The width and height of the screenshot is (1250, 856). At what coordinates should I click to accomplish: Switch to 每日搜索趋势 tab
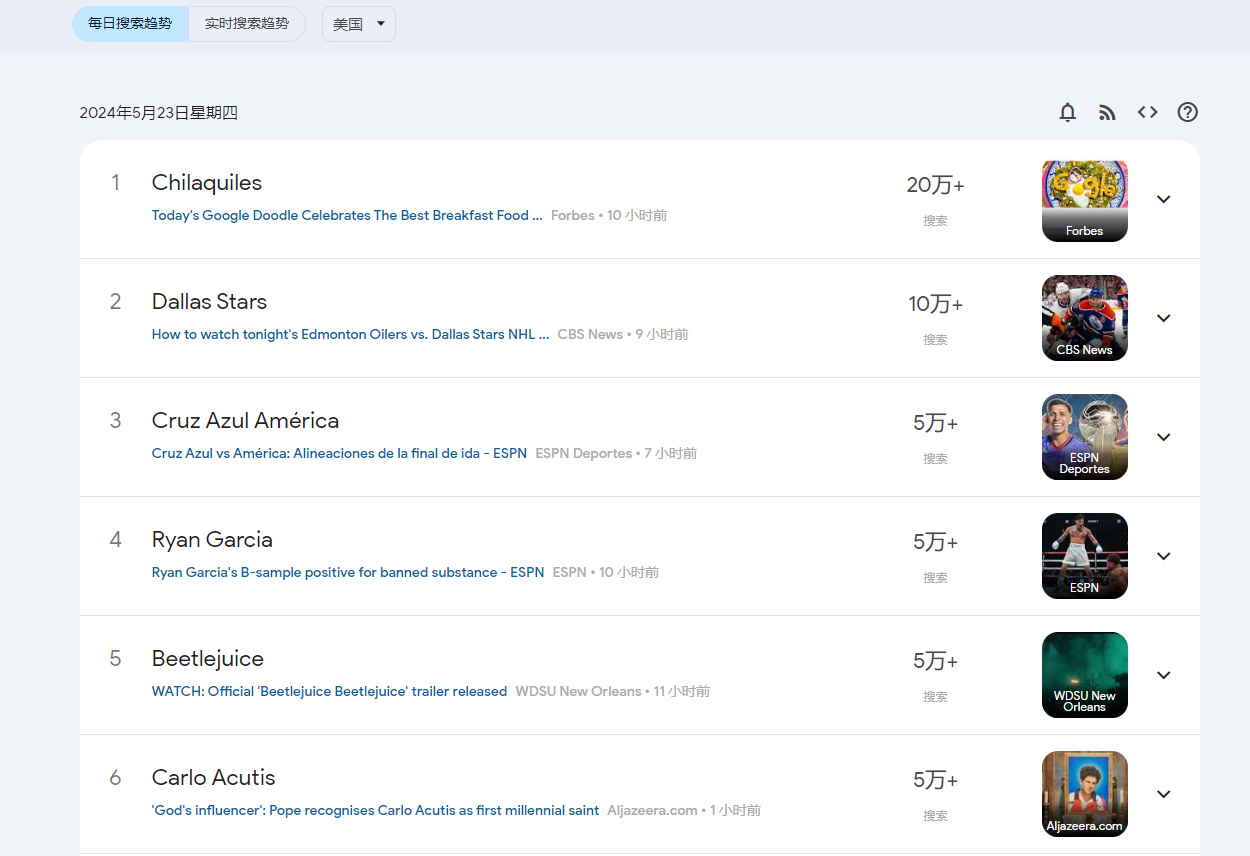pyautogui.click(x=130, y=24)
